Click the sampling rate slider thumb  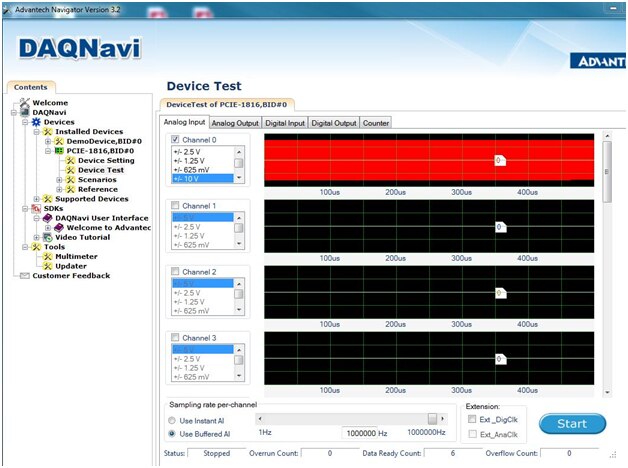(432, 419)
